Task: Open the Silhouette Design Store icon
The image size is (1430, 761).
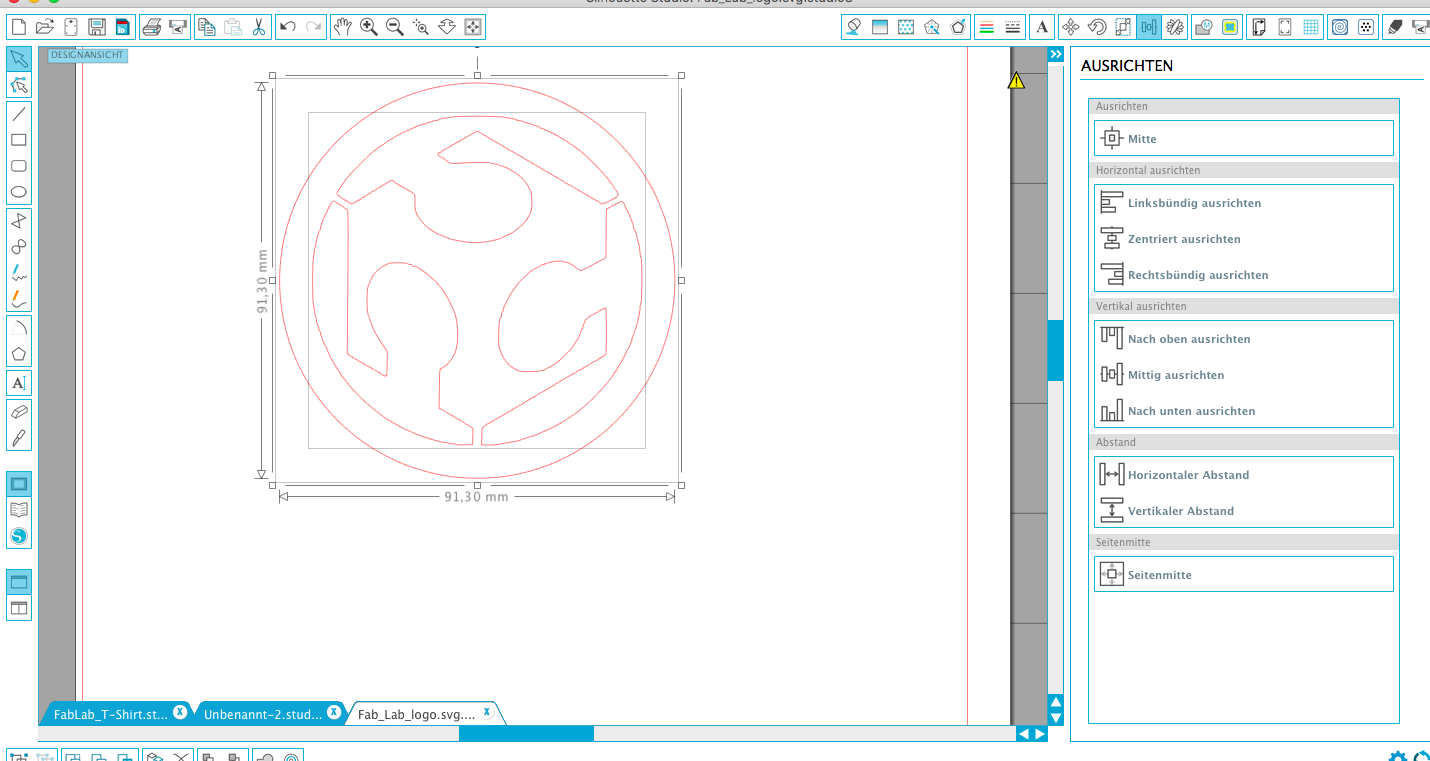Action: [19, 536]
